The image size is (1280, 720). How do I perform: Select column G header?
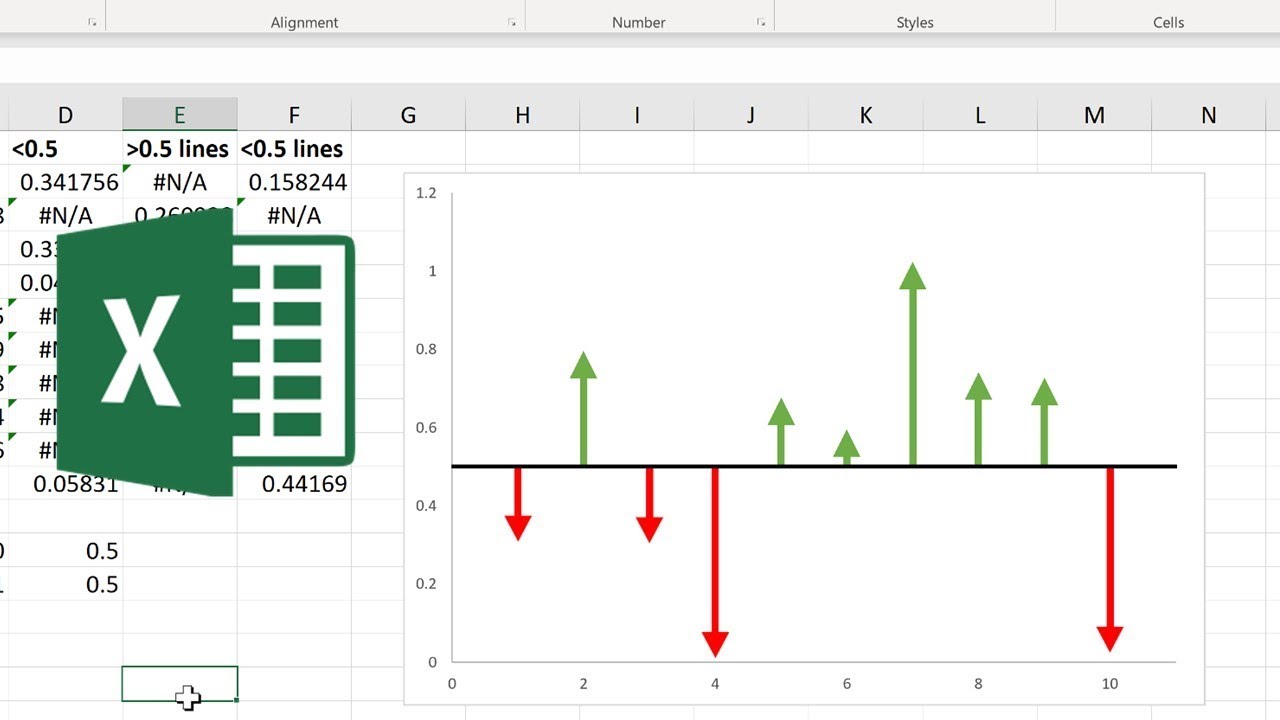[408, 115]
